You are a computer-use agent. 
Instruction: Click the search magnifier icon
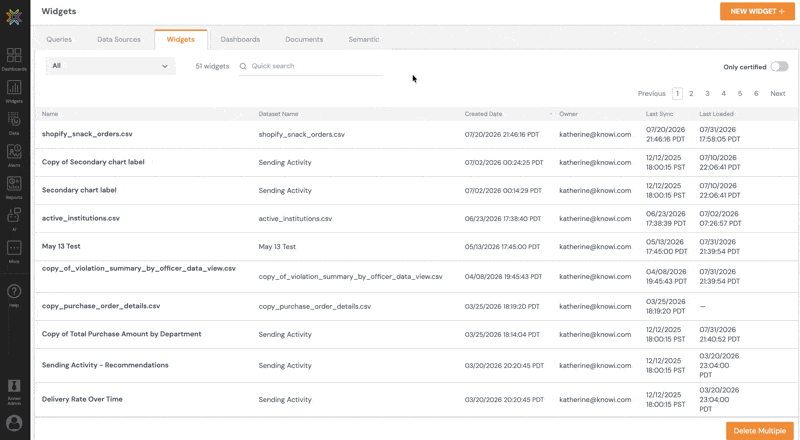(243, 66)
